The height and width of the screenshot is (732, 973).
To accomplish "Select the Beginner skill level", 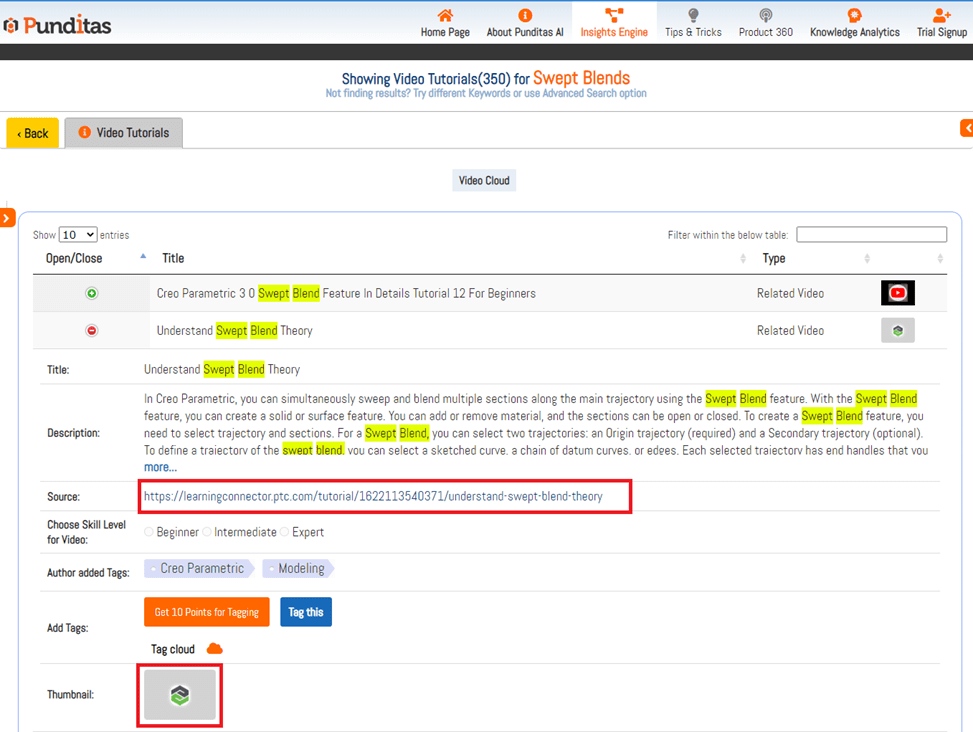I will pyautogui.click(x=149, y=532).
